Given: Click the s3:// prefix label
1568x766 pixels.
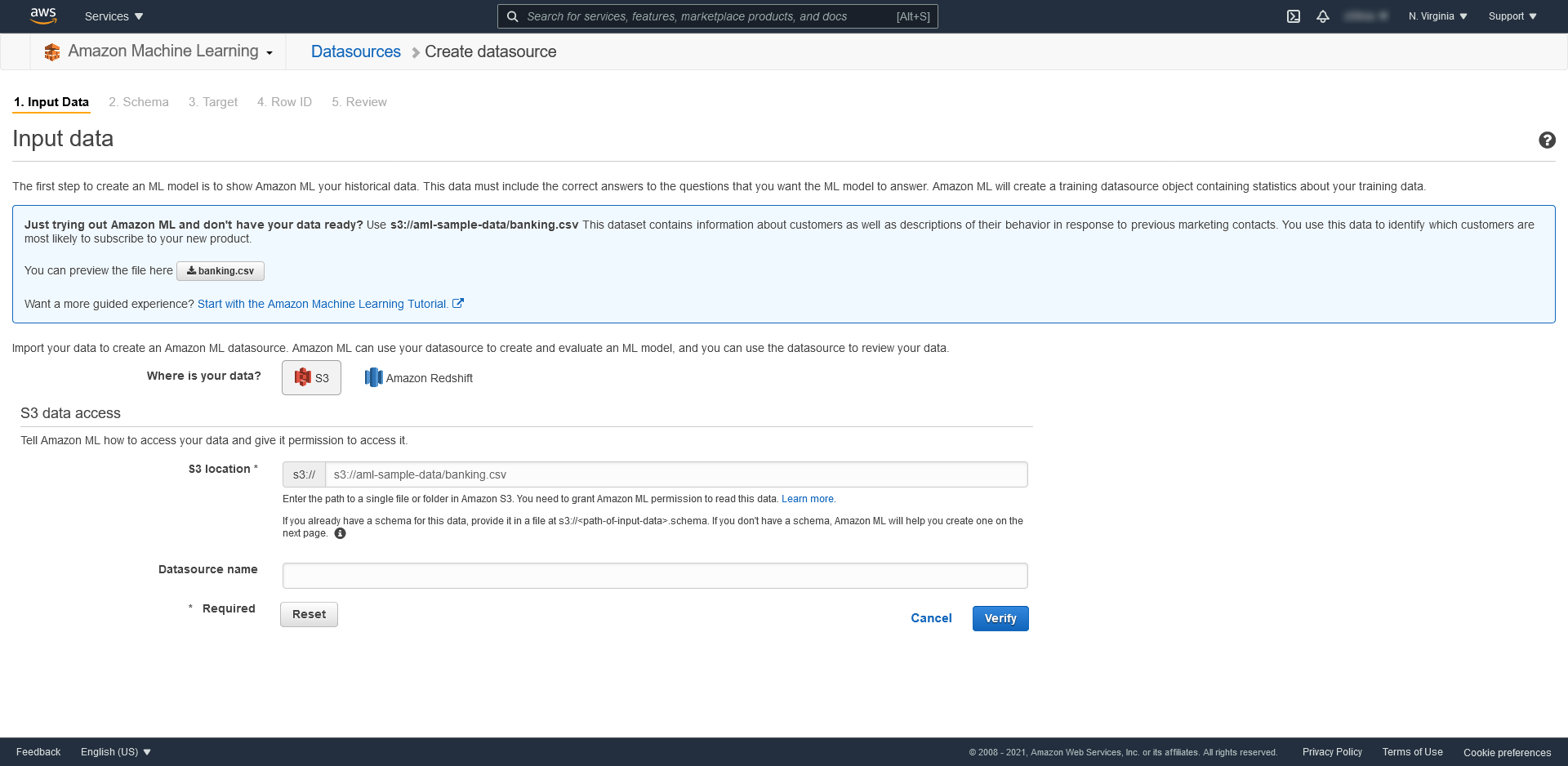Looking at the screenshot, I should [304, 474].
